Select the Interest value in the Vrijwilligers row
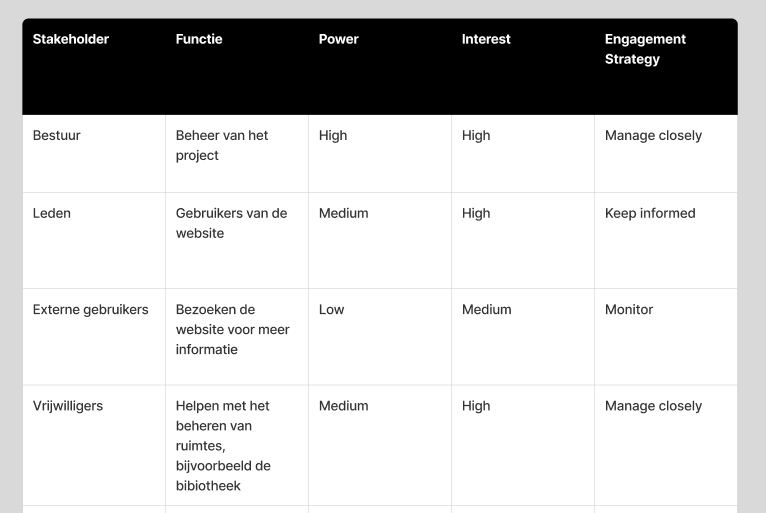Image resolution: width=766 pixels, height=513 pixels. 476,406
